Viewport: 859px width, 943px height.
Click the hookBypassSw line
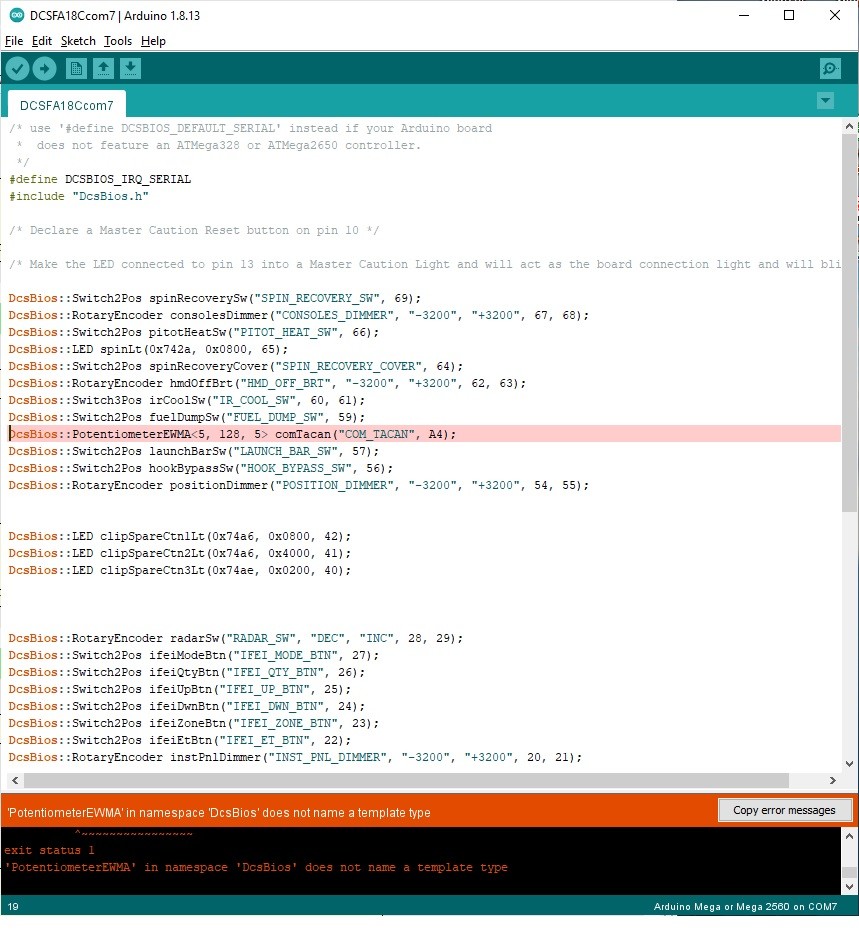point(201,468)
